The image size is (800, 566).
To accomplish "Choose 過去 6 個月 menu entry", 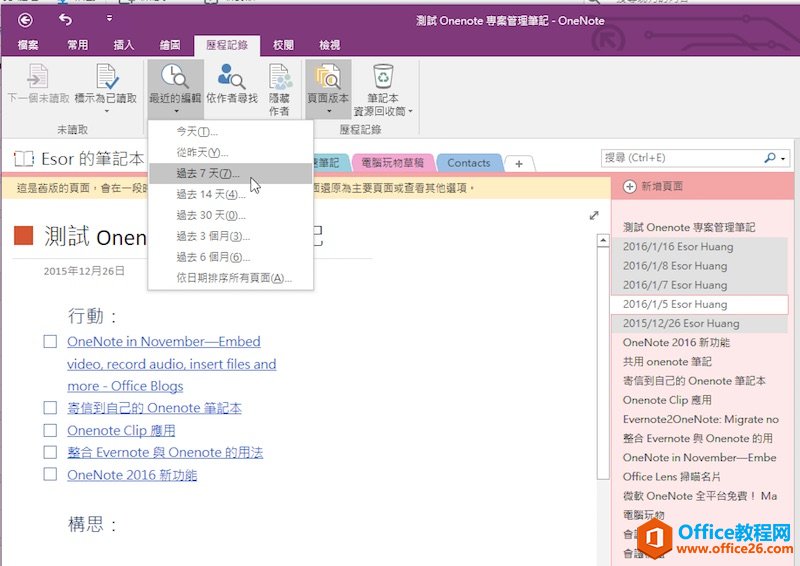I will [x=231, y=257].
